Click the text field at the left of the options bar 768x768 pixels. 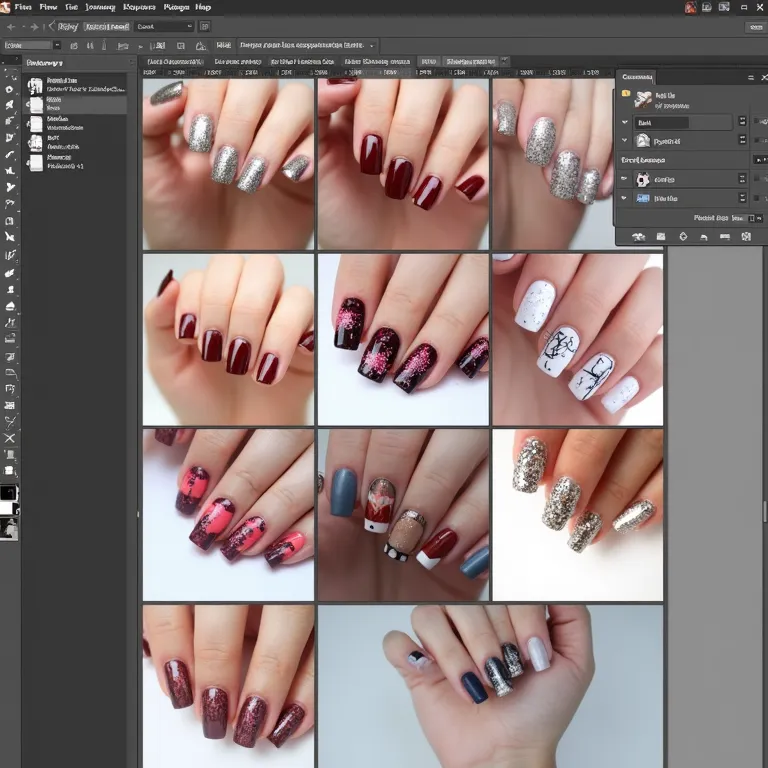(27, 46)
